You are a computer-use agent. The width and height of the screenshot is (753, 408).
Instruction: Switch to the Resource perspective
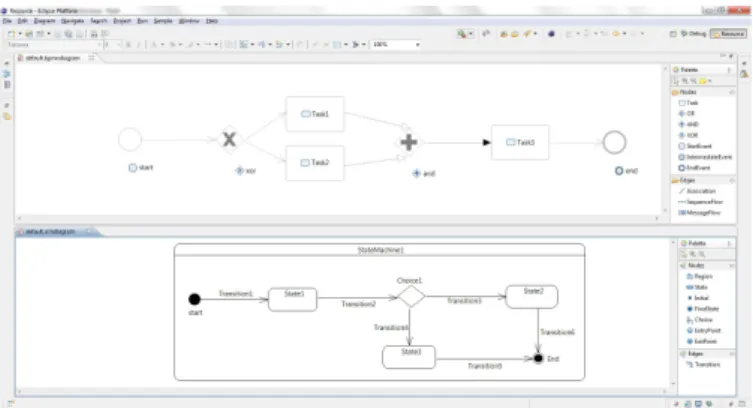[729, 34]
